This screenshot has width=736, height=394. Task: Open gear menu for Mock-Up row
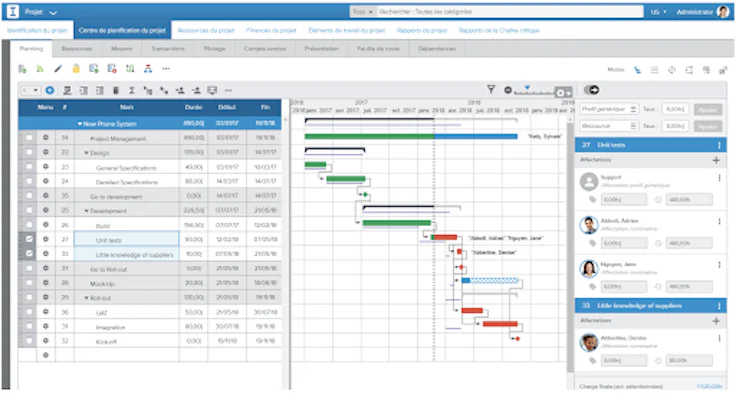click(x=46, y=283)
